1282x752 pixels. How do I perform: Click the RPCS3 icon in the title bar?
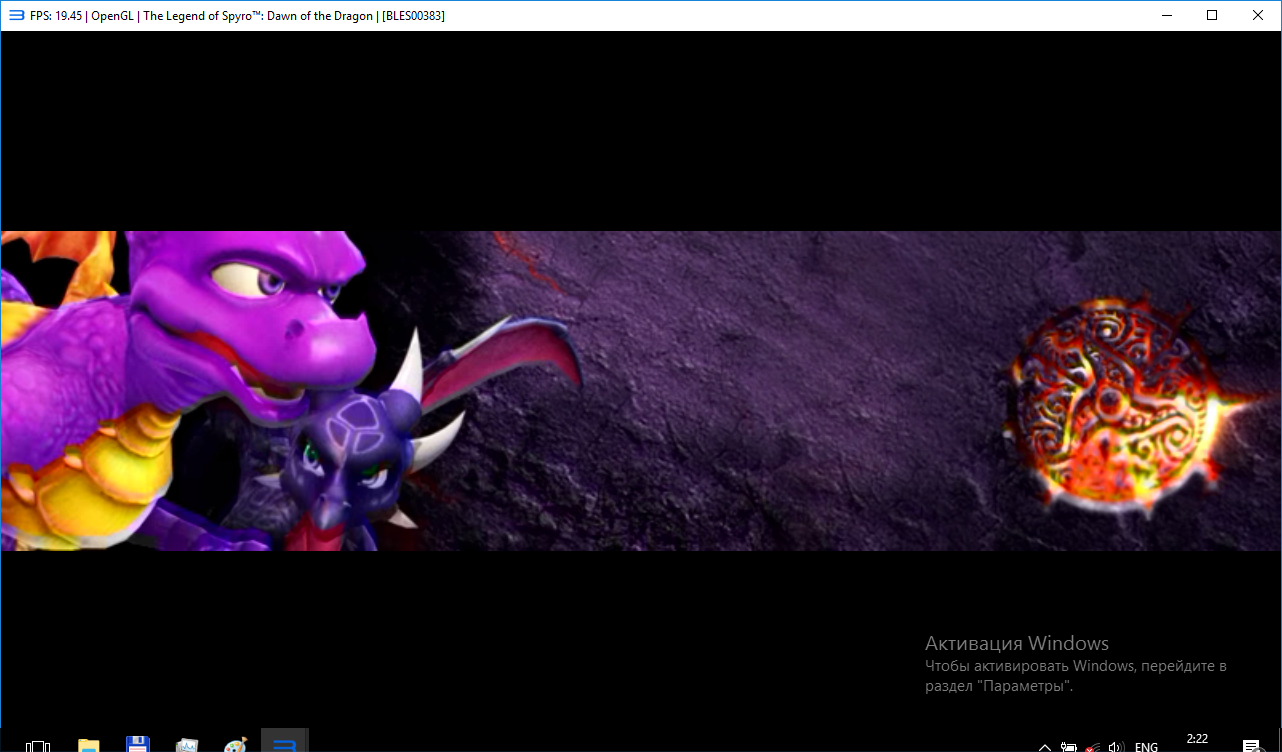pyautogui.click(x=16, y=15)
